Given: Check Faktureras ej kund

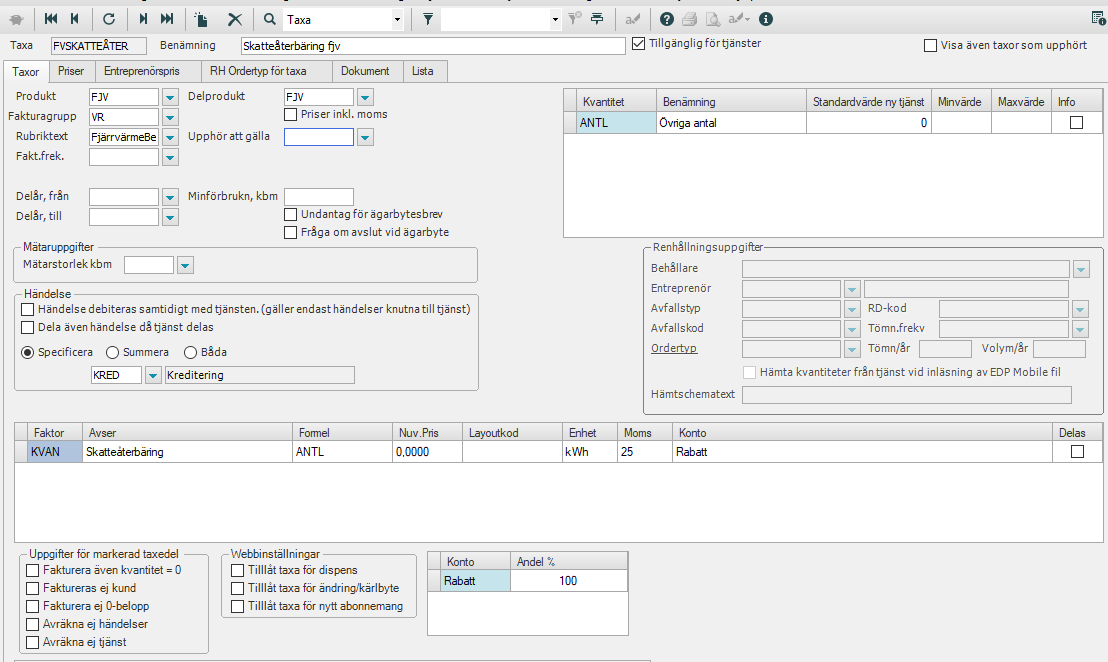Looking at the screenshot, I should 33,589.
